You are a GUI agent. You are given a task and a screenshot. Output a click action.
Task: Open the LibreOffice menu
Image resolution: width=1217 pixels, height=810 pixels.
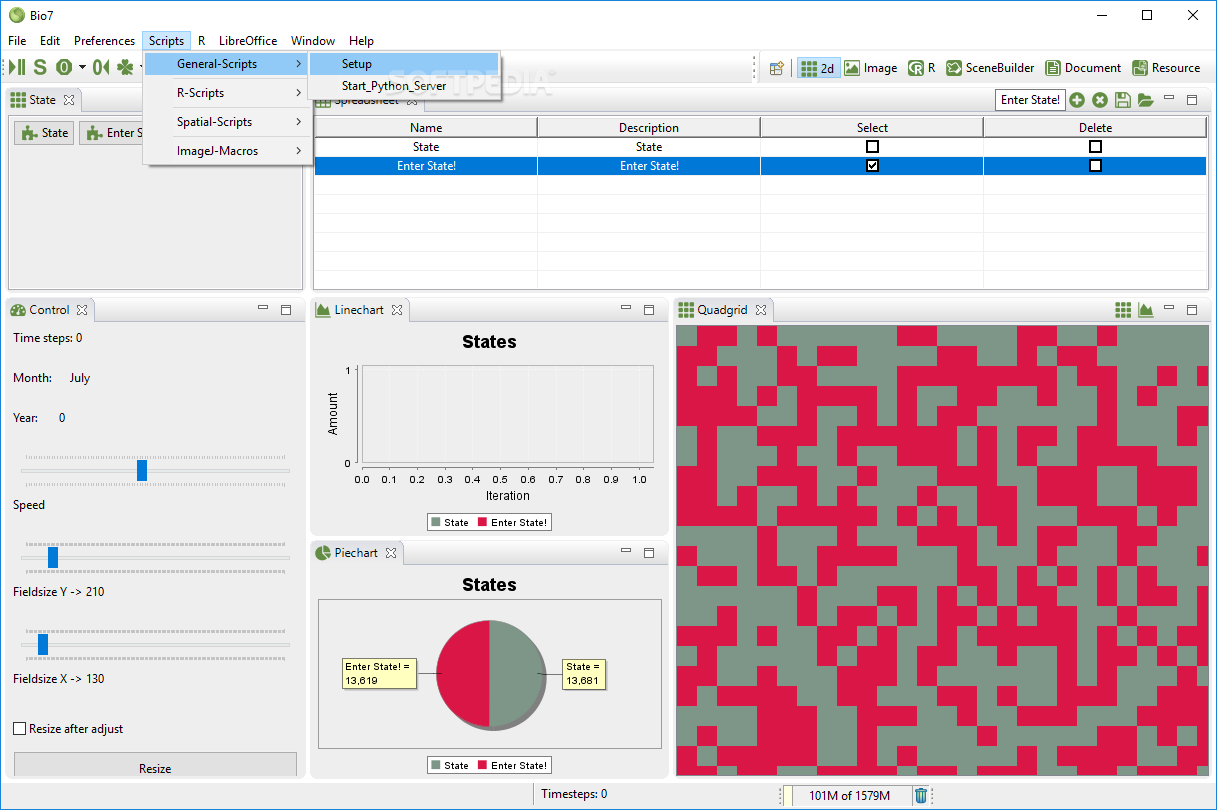(248, 41)
